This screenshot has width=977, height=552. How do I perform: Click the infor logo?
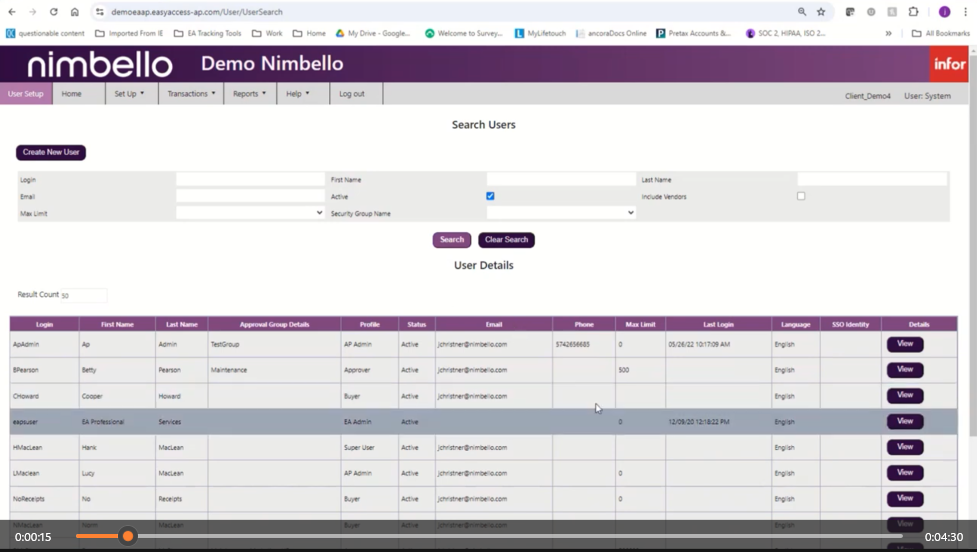pos(949,64)
